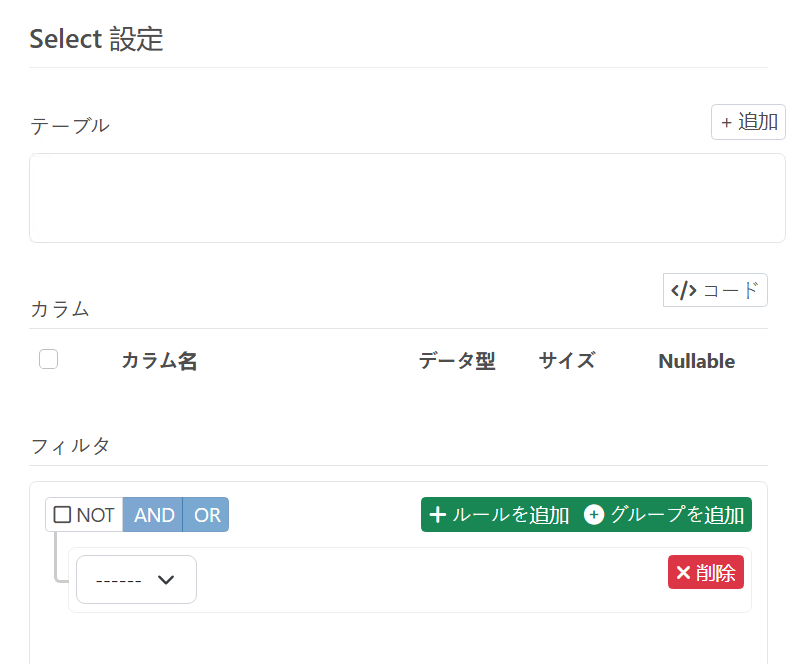807x664 pixels.
Task: Click the テーブル section label
Action: (70, 125)
